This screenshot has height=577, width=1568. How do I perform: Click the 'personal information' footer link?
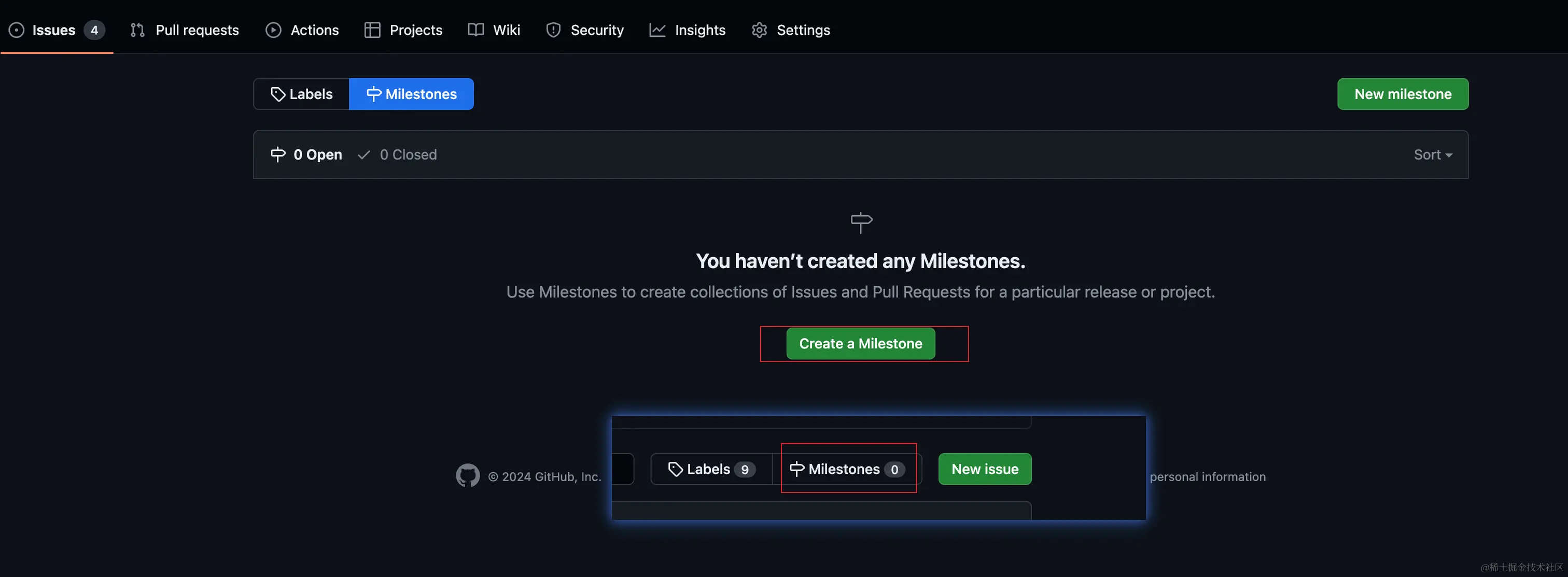coord(1208,476)
